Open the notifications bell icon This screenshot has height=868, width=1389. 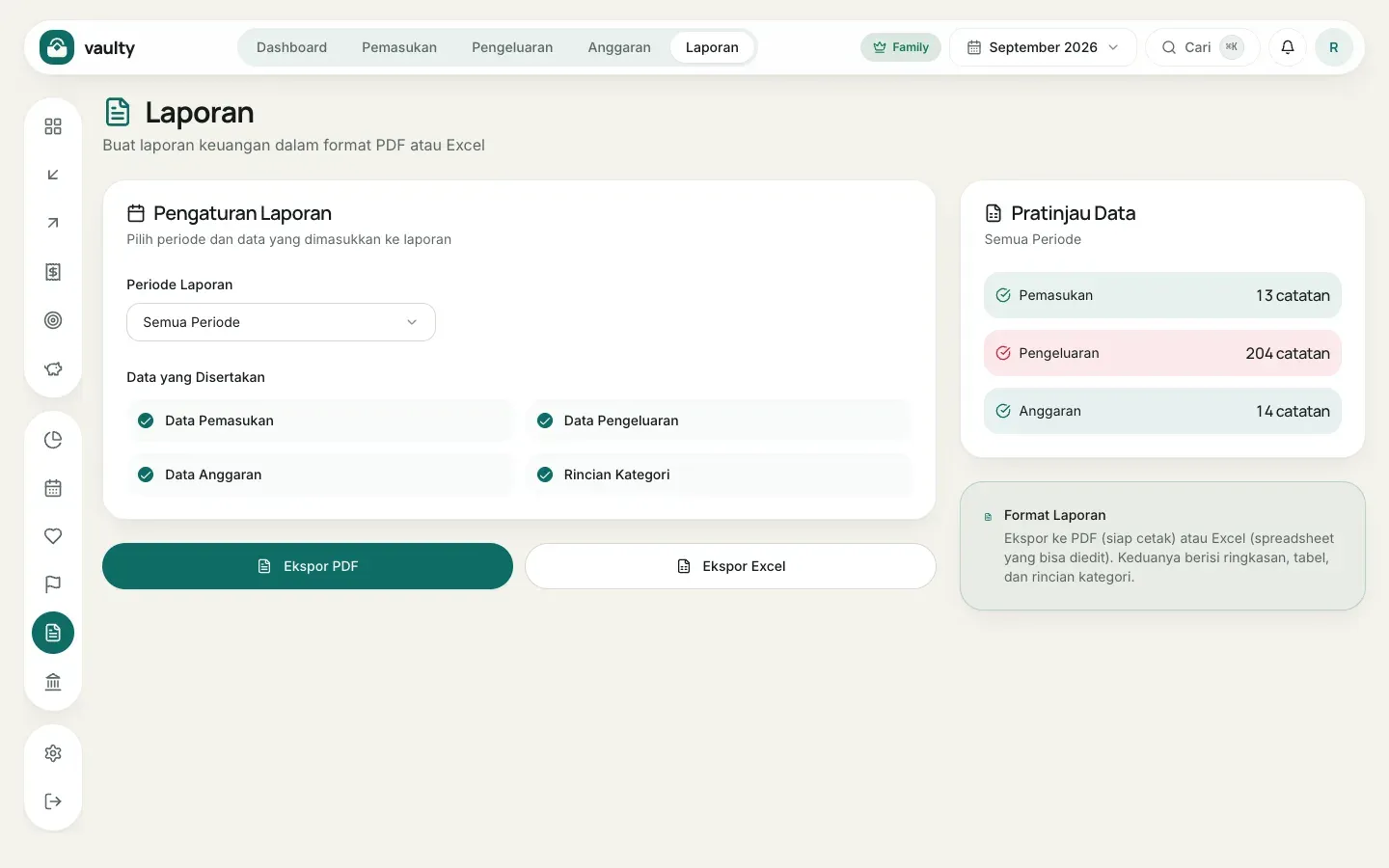coord(1288,47)
